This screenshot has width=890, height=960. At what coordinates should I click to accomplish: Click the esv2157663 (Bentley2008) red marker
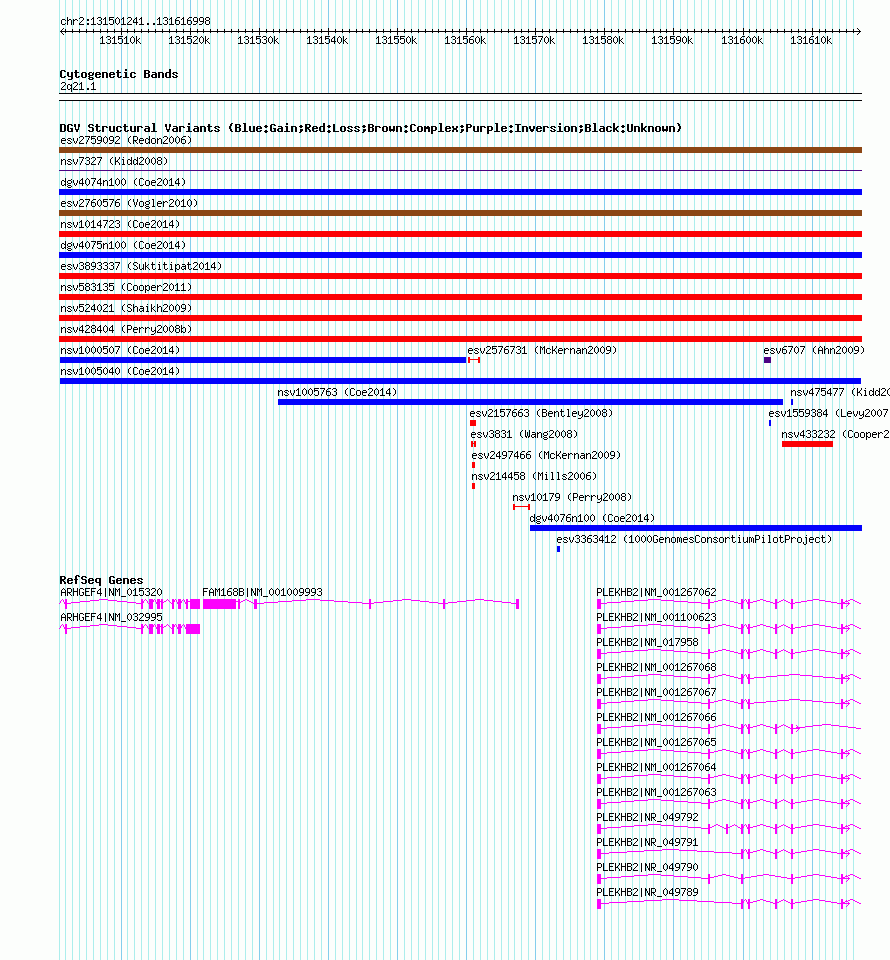click(x=473, y=423)
